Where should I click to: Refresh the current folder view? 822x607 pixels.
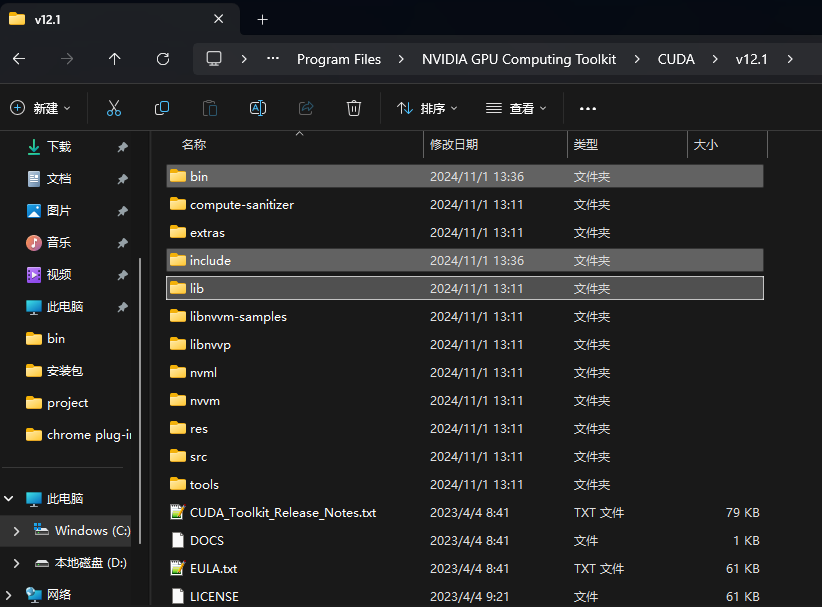tap(163, 59)
